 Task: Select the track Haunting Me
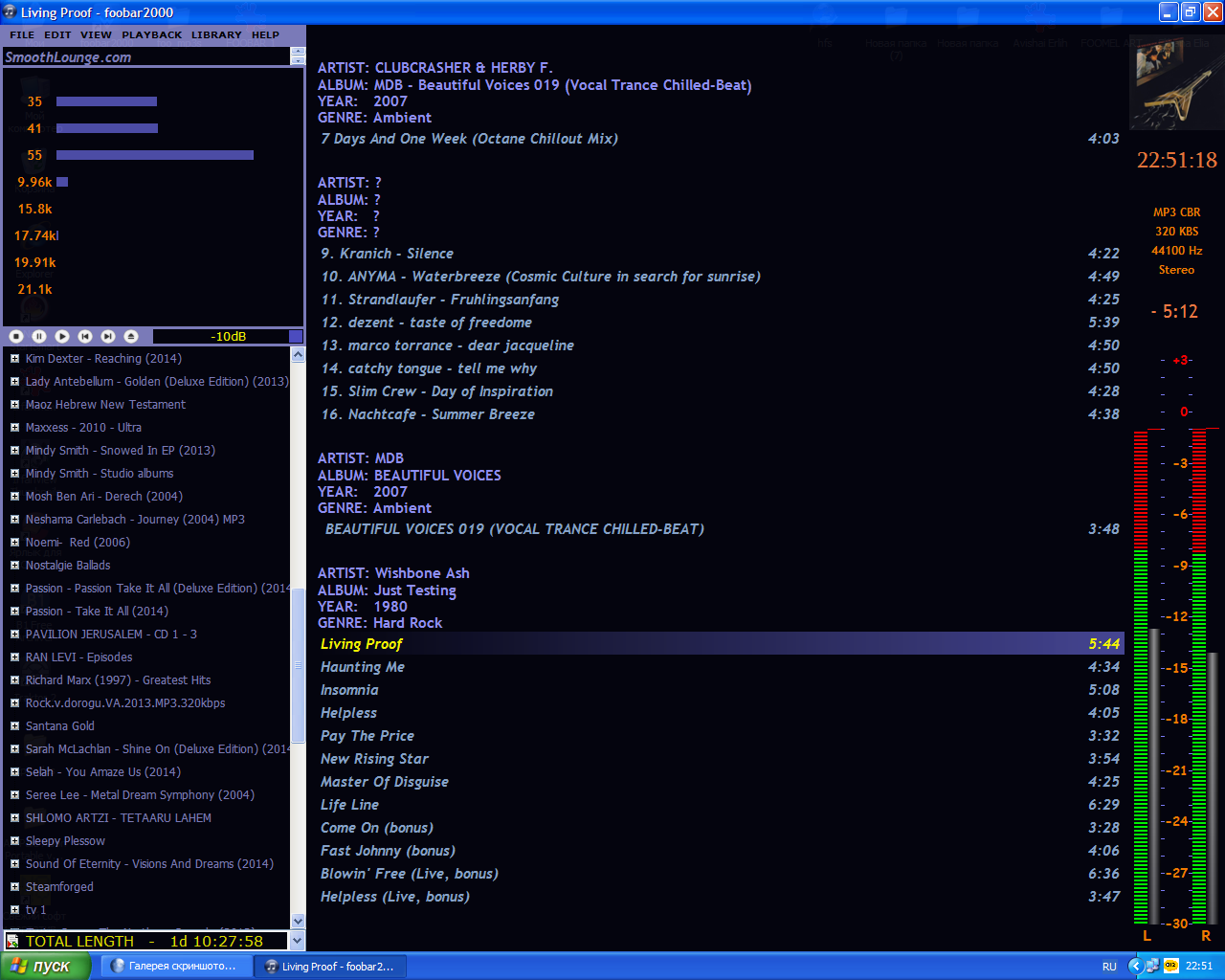363,667
